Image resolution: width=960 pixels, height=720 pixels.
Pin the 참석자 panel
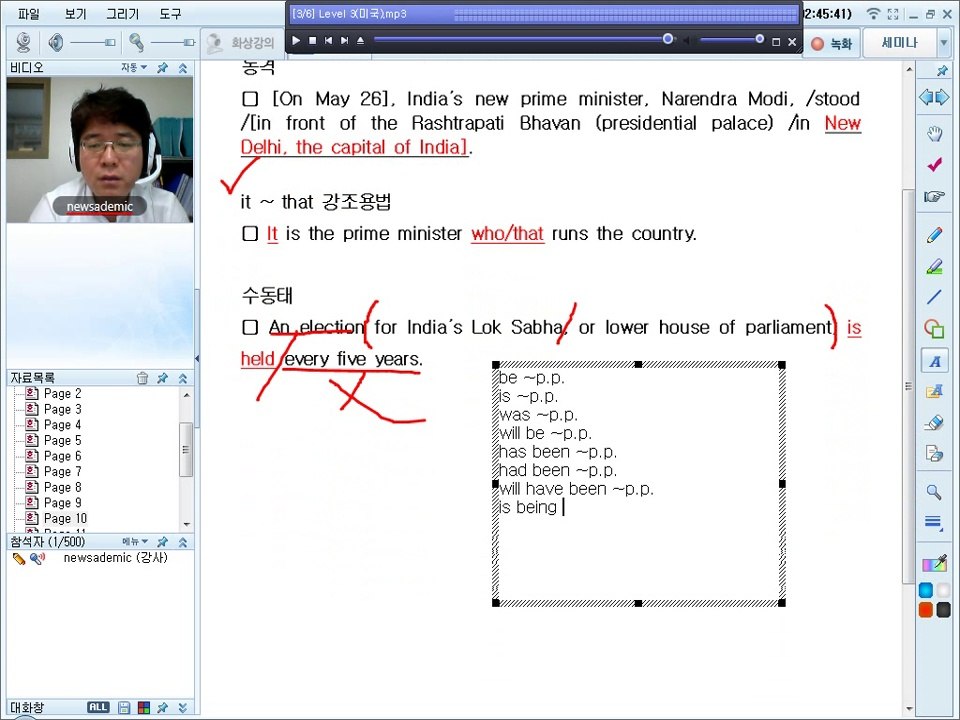[162, 541]
